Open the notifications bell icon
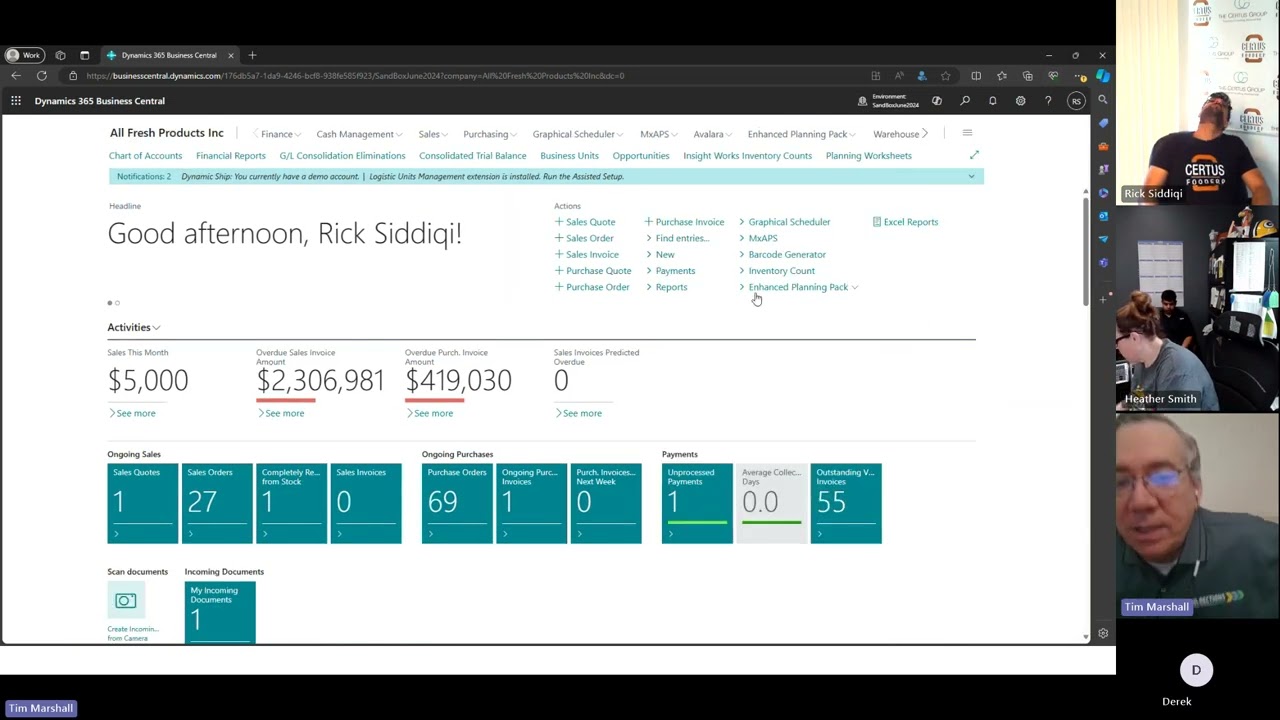 [992, 101]
